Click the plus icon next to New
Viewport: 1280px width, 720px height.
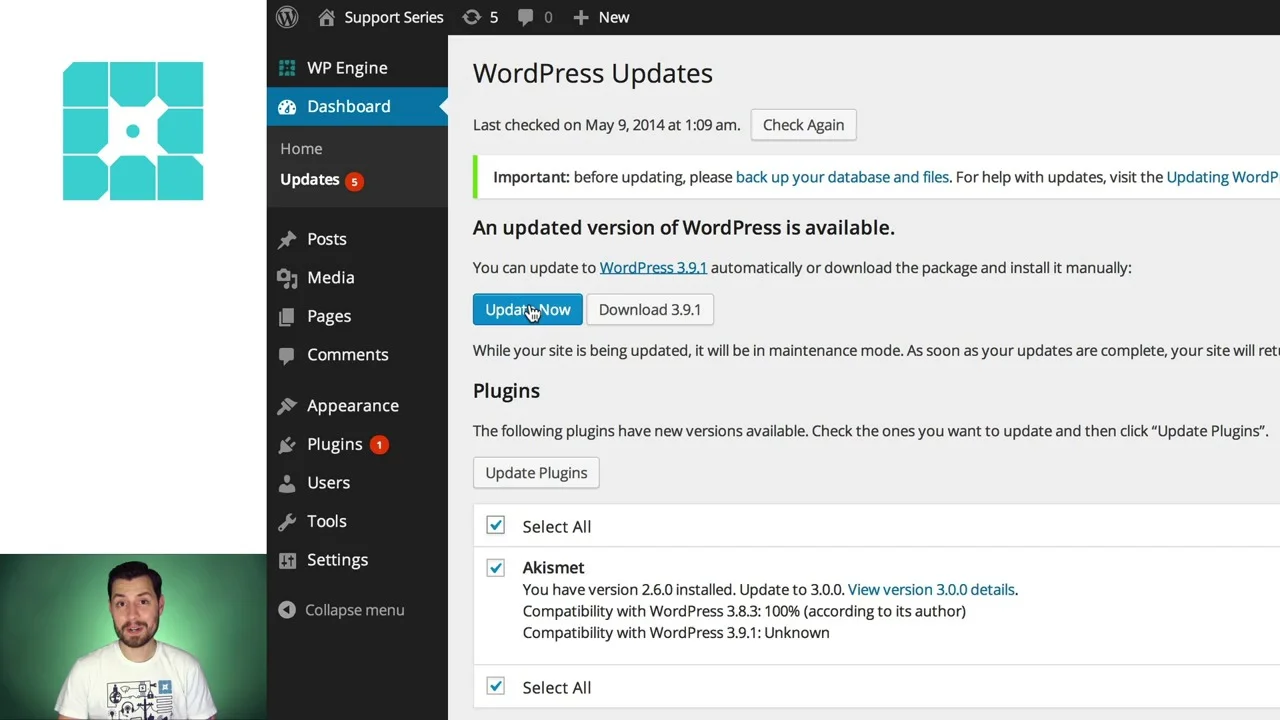coord(581,17)
